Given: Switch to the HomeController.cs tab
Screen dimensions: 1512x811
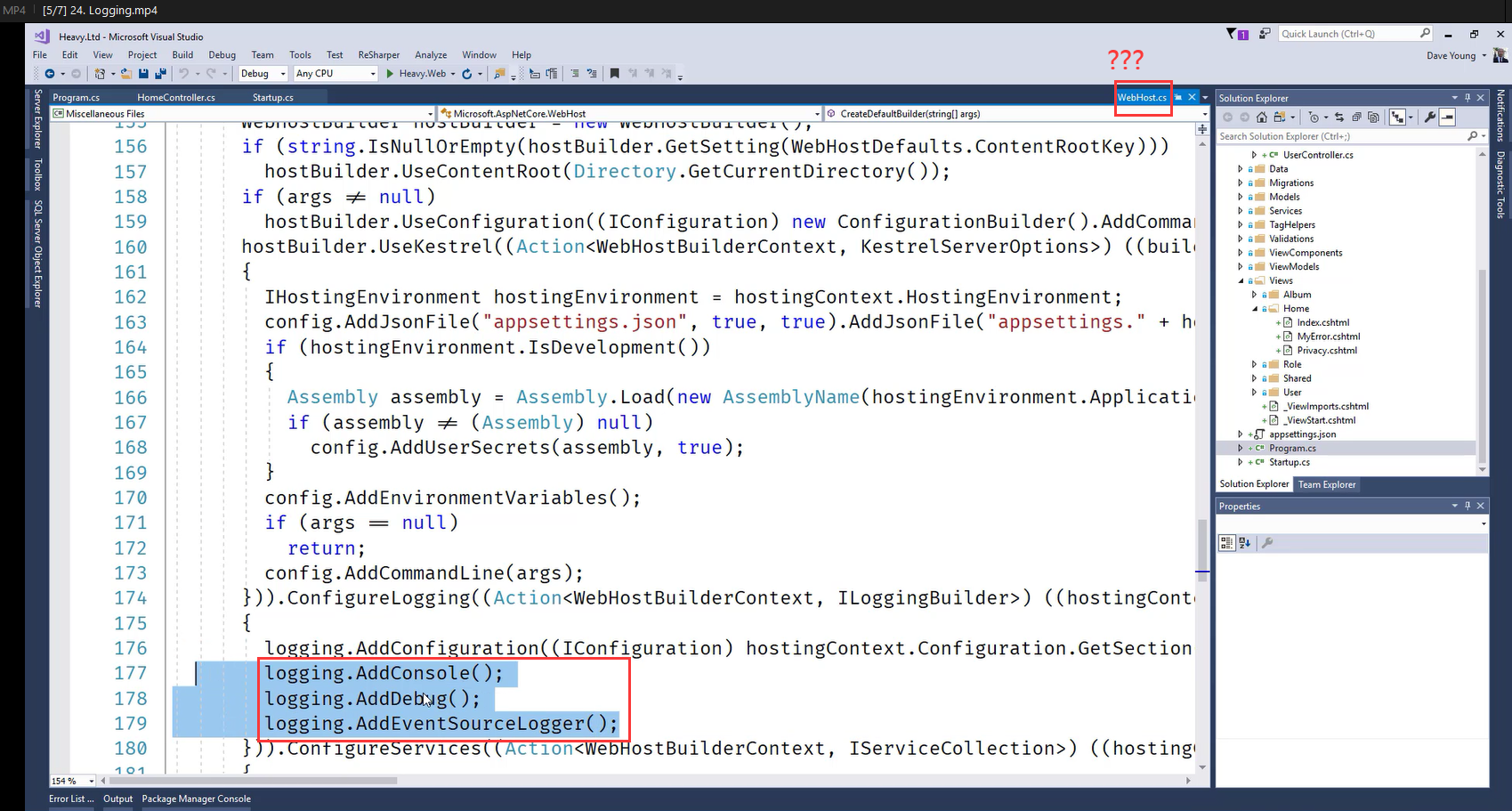Looking at the screenshot, I should [176, 97].
